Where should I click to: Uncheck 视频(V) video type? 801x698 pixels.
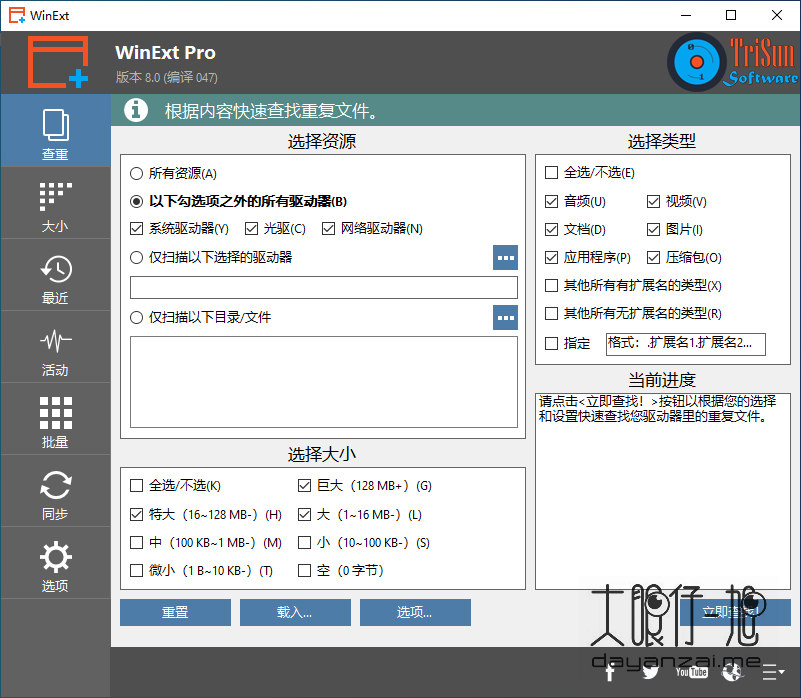[677, 201]
